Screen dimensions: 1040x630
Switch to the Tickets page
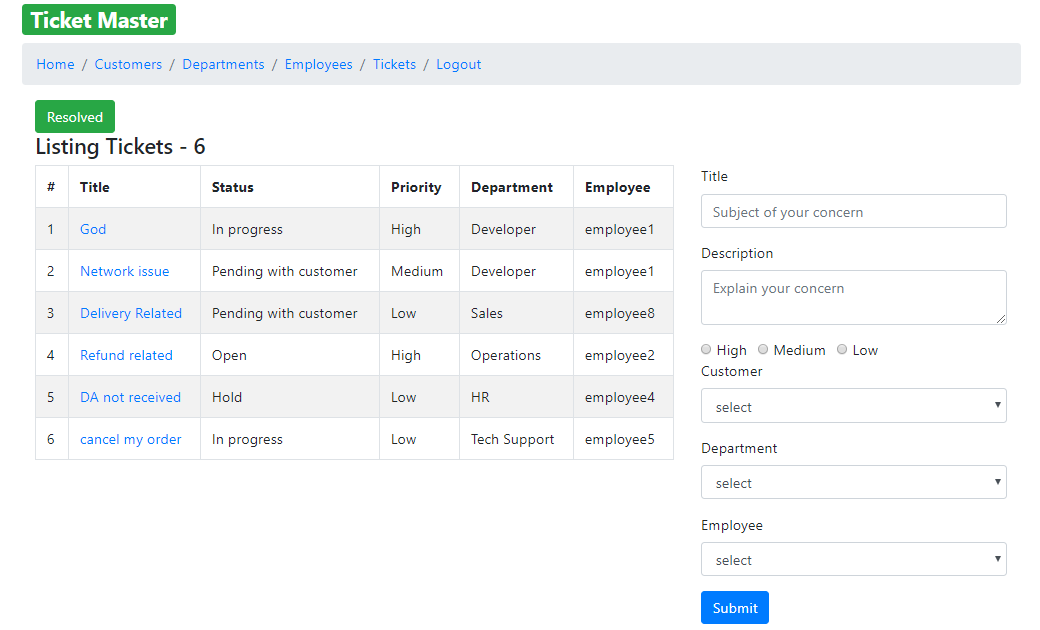[x=394, y=64]
